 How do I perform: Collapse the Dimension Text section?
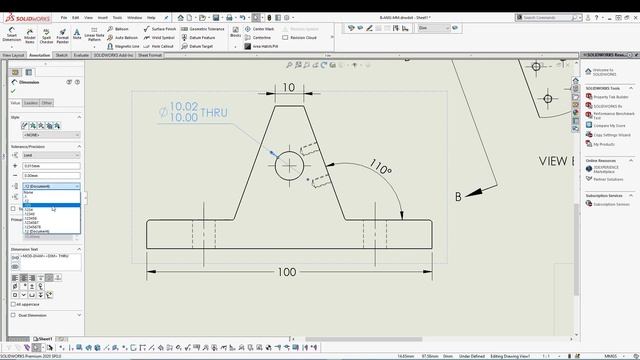[x=79, y=249]
